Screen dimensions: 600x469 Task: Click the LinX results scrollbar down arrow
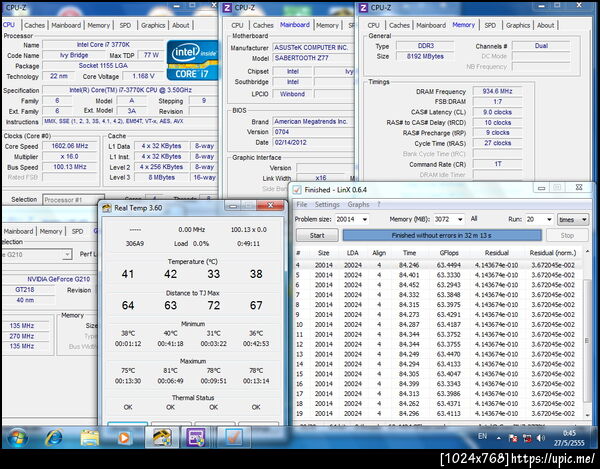587,415
